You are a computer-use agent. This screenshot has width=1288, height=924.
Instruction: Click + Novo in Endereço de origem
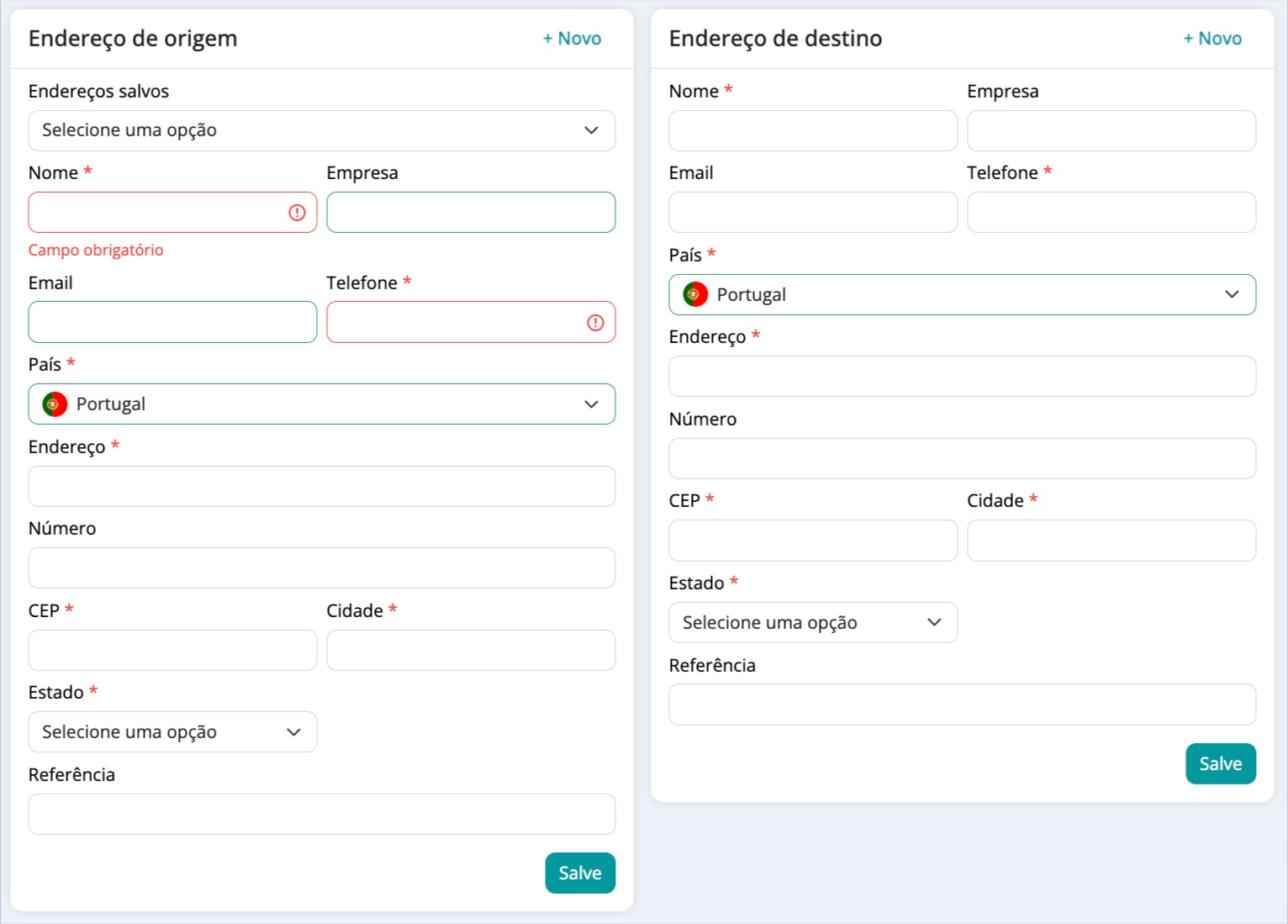tap(572, 39)
